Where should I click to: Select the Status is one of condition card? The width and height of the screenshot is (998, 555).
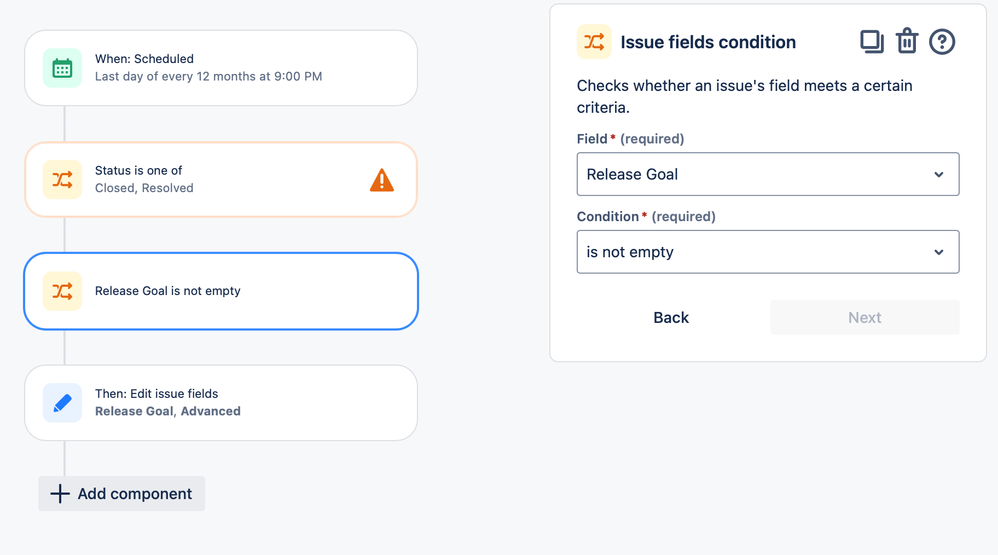(220, 180)
